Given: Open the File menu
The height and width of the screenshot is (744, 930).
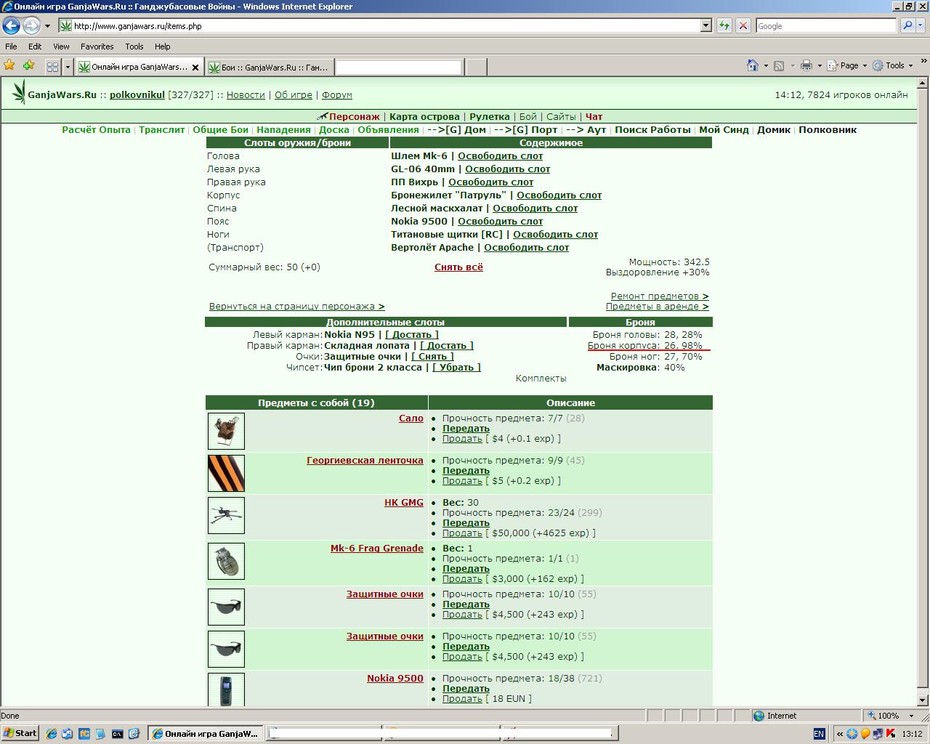Looking at the screenshot, I should pyautogui.click(x=11, y=46).
